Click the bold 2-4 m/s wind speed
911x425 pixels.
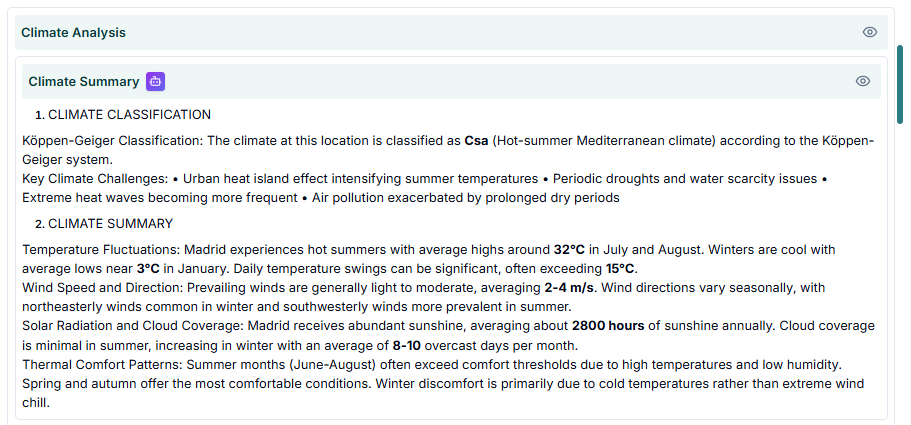point(569,288)
